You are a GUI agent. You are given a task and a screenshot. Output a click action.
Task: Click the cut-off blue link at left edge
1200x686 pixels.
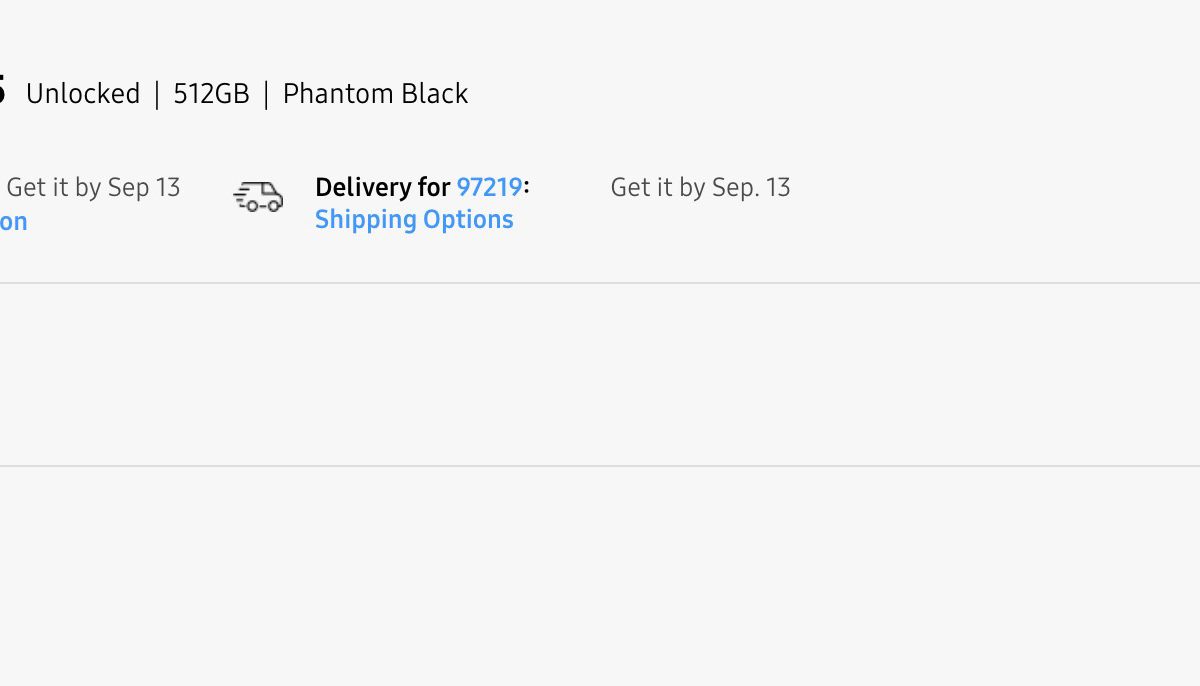click(x=13, y=221)
